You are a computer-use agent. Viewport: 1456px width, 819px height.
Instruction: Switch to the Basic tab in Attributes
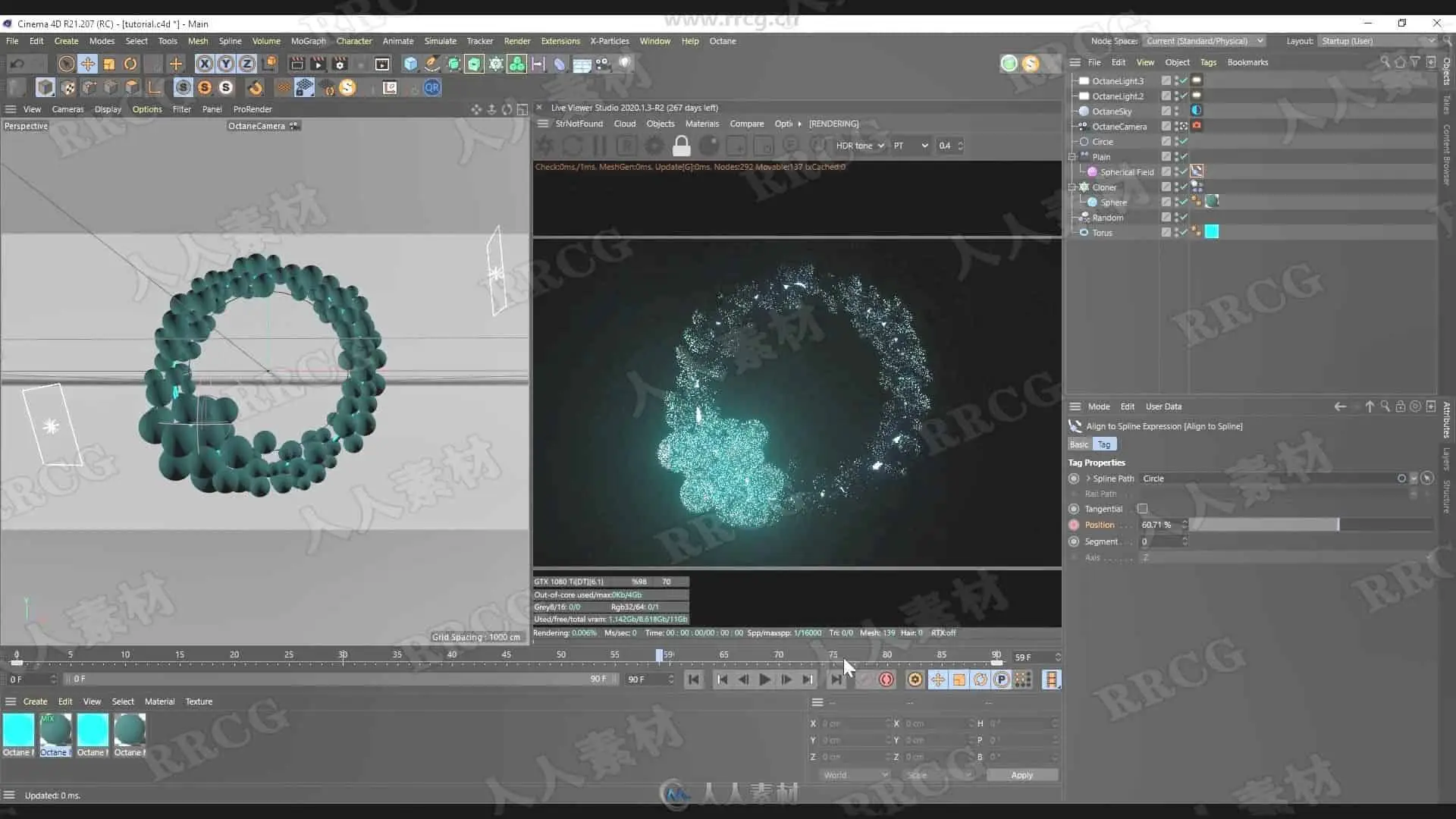(1078, 444)
